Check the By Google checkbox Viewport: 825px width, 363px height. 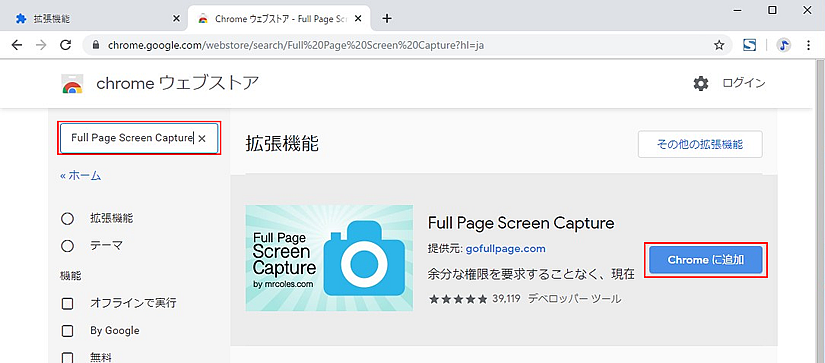point(67,331)
